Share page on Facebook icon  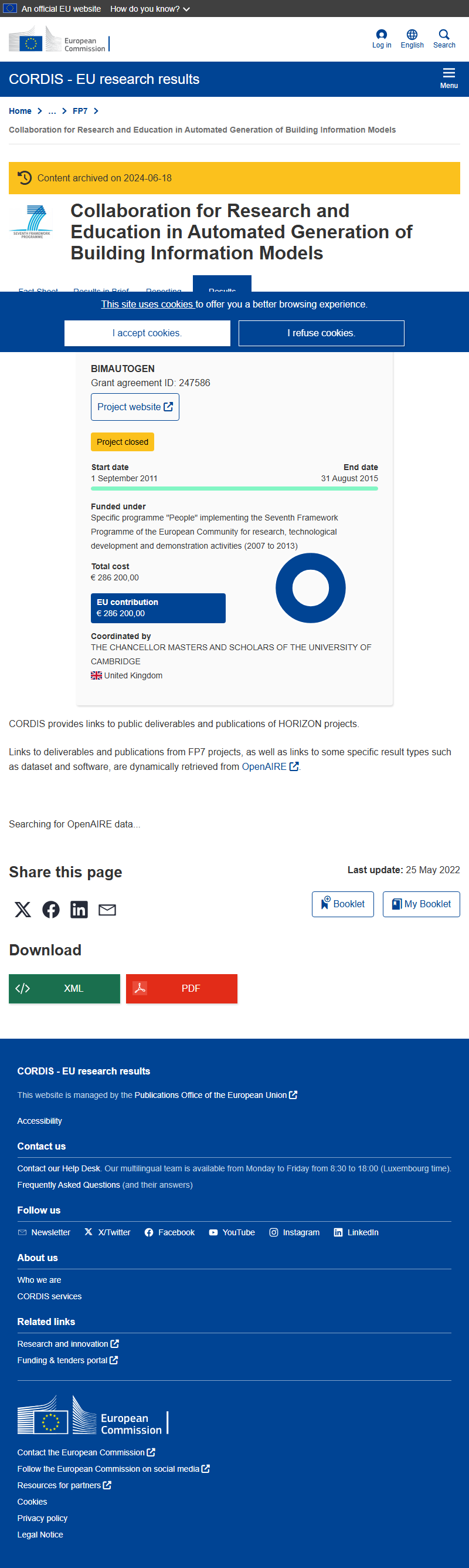(x=51, y=910)
